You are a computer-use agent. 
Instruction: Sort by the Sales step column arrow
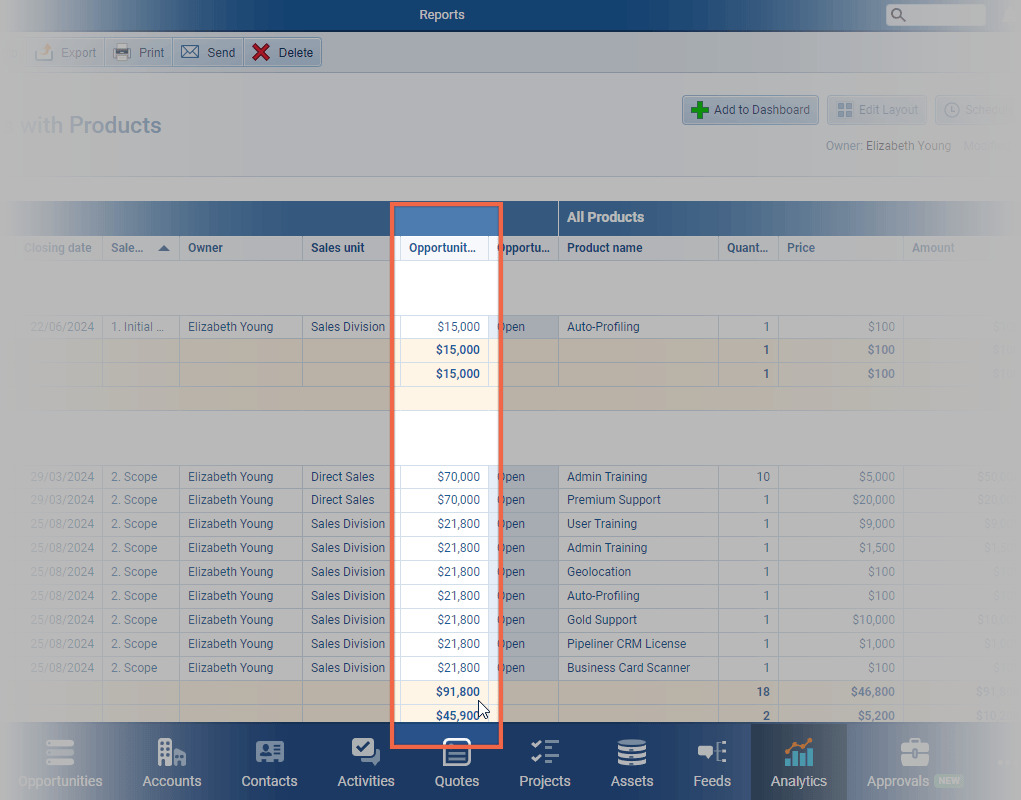[x=163, y=248]
